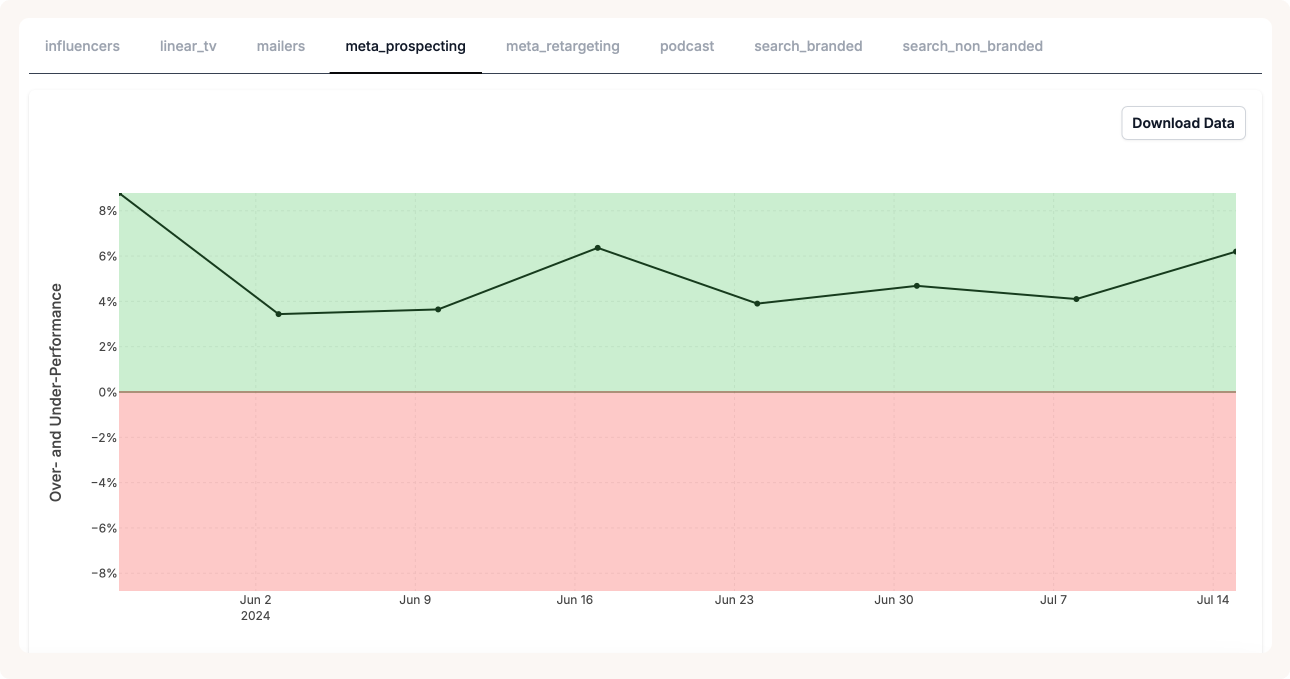The width and height of the screenshot is (1290, 679).
Task: Click the Jun 30 data point
Action: pyautogui.click(x=916, y=286)
